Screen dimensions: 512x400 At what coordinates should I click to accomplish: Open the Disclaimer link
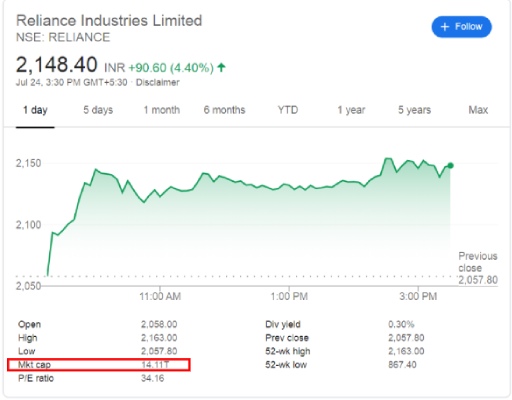(x=157, y=82)
